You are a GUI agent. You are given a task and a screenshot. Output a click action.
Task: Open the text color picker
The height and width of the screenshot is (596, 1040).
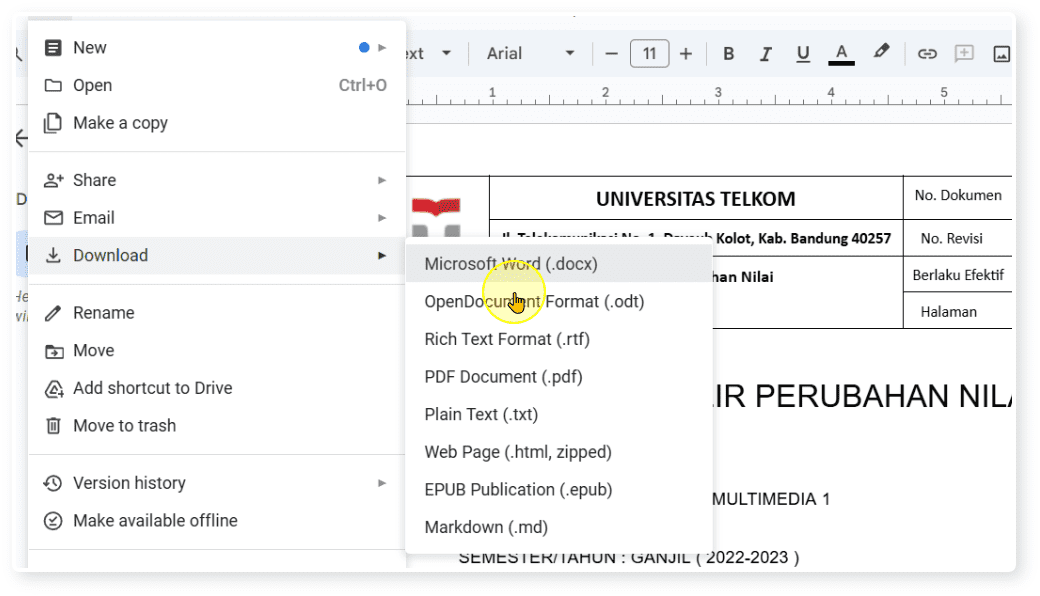pyautogui.click(x=841, y=54)
